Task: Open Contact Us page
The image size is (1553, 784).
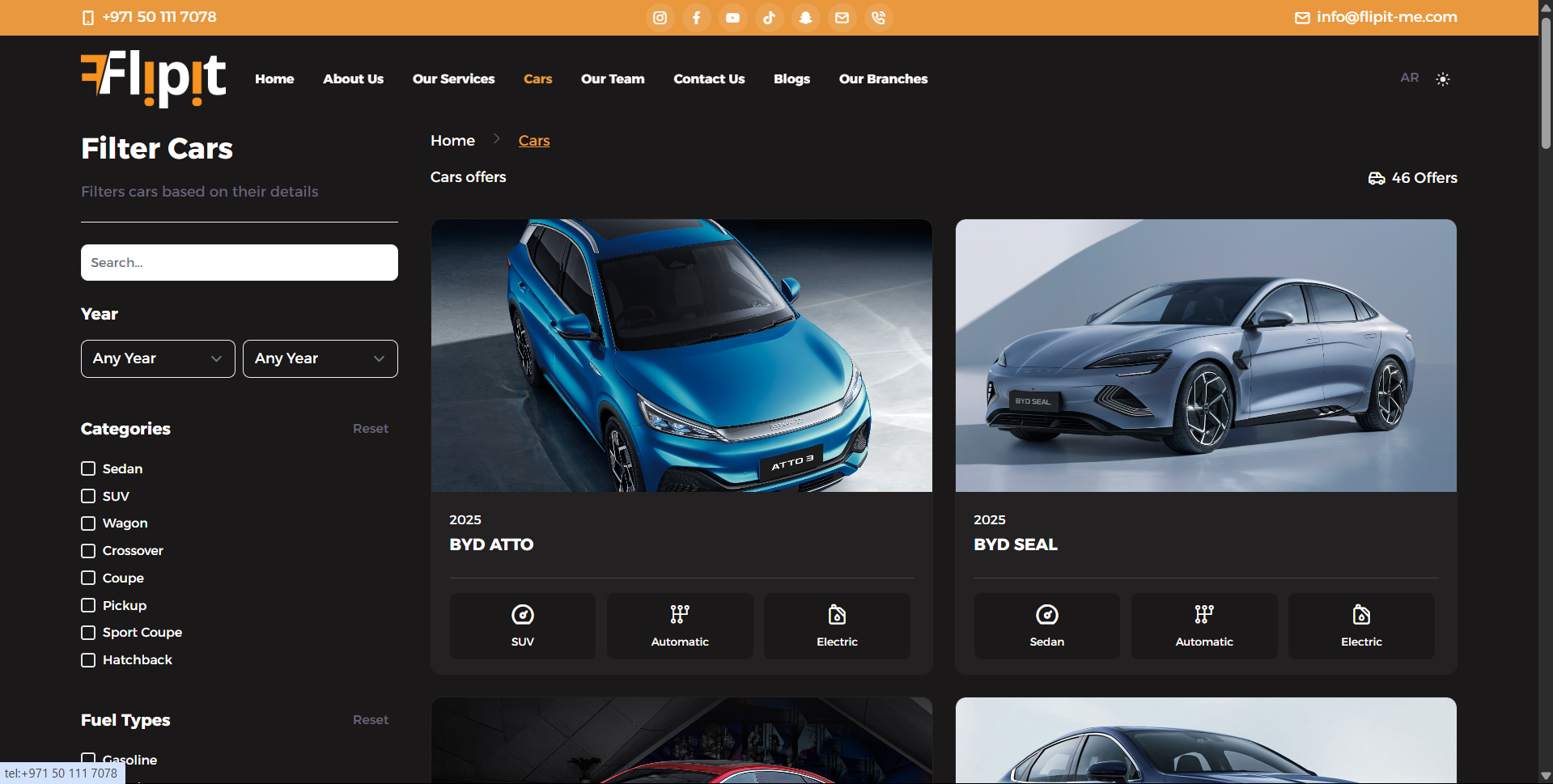Action: coord(709,79)
